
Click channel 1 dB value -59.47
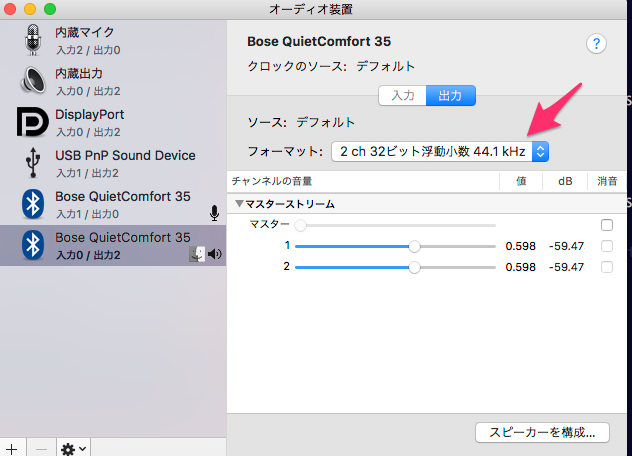tap(566, 246)
